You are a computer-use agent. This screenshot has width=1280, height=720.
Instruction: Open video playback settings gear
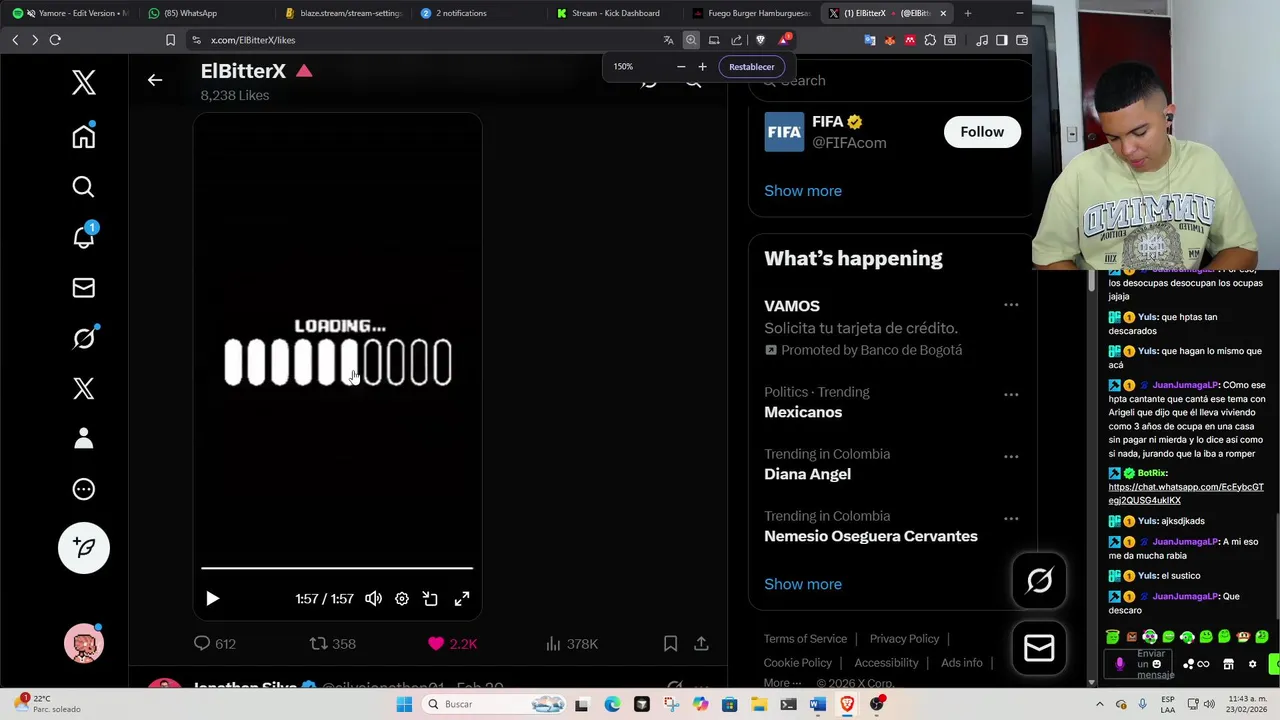402,598
